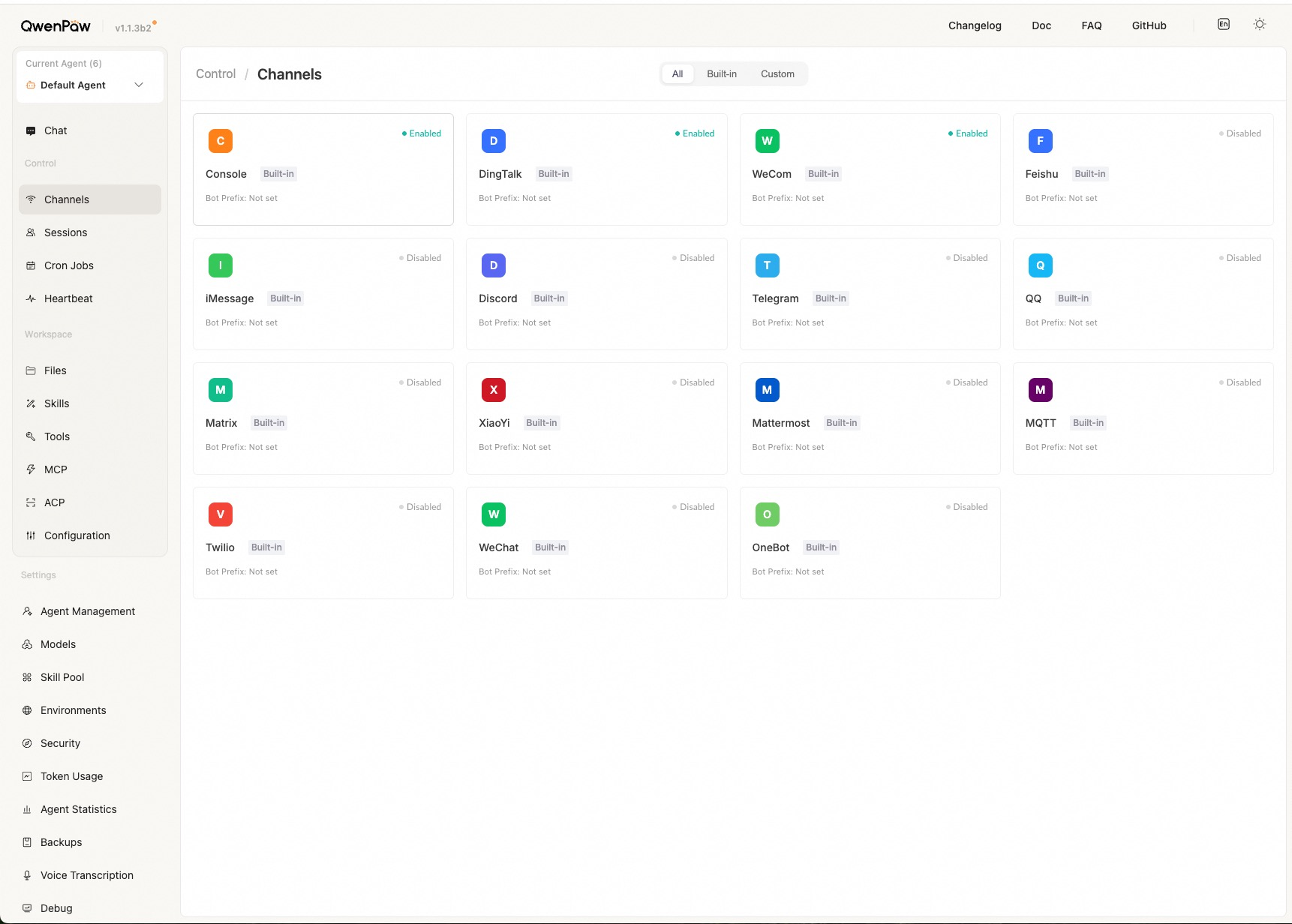Open the Configuration page
Screen dimensions: 1292x924
(x=90, y=535)
